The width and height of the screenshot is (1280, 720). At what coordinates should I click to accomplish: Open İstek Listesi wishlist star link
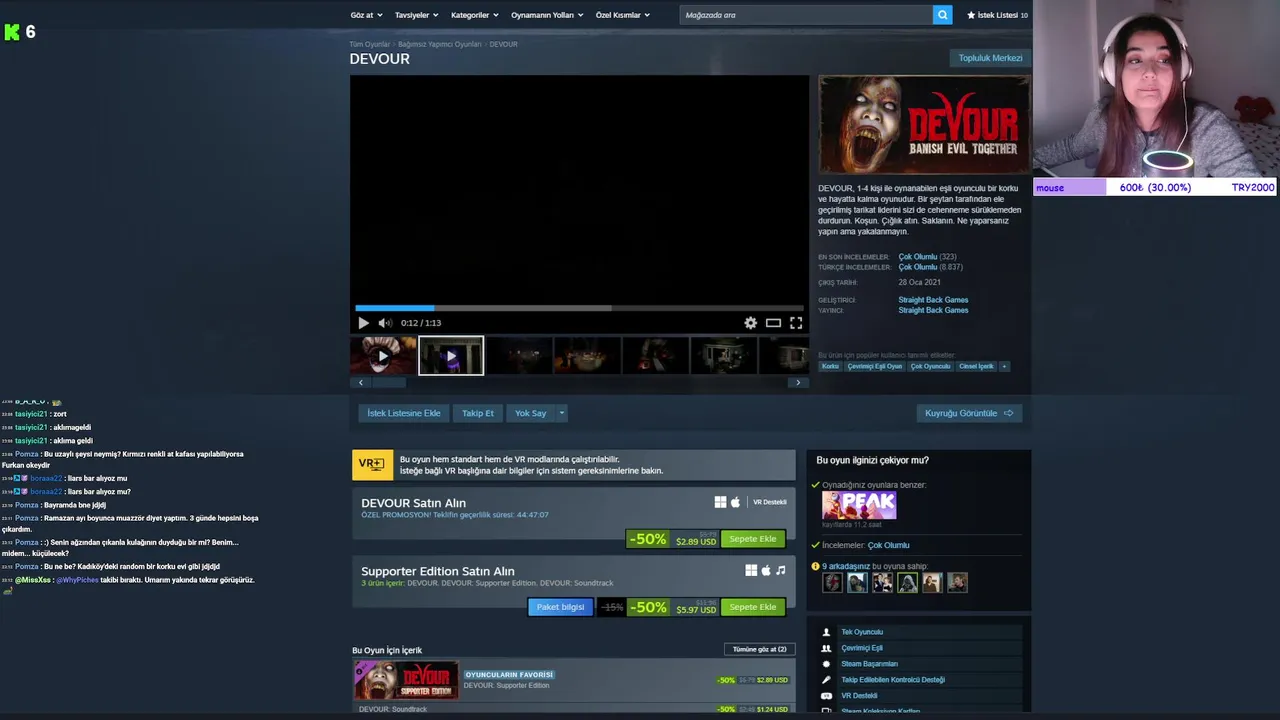tap(997, 15)
